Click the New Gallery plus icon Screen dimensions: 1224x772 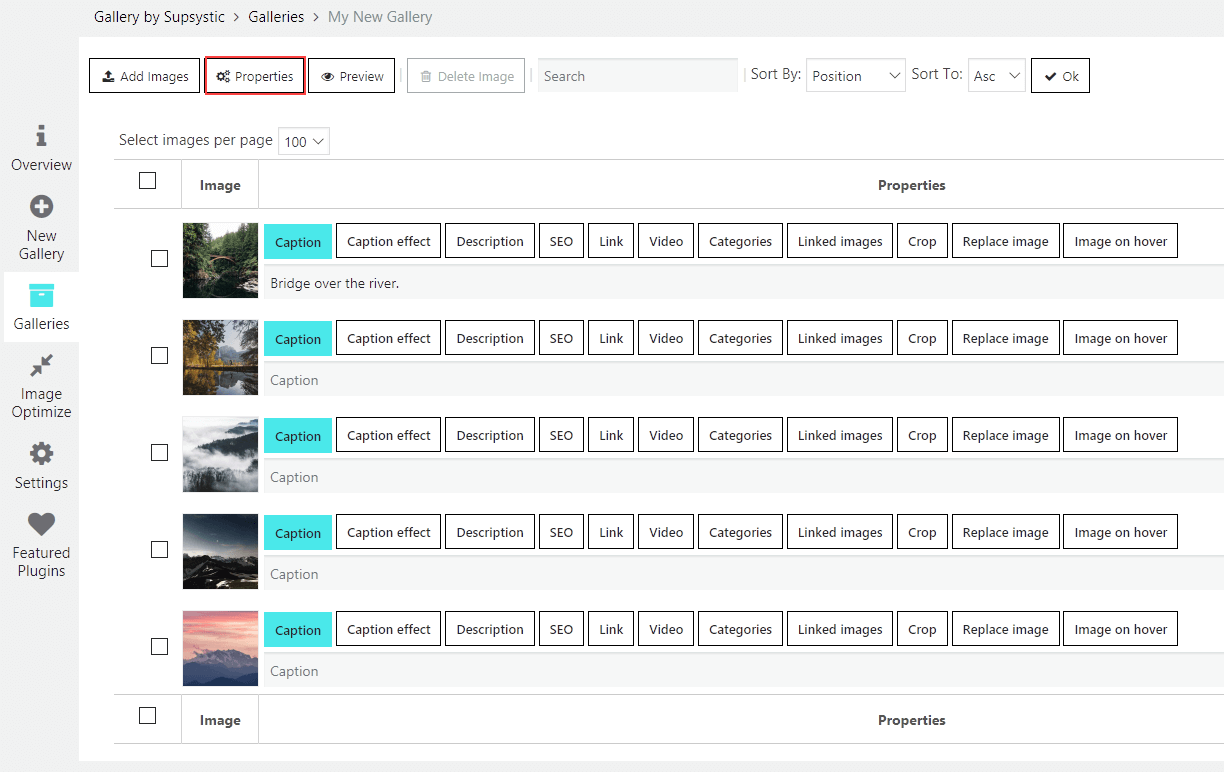click(41, 207)
